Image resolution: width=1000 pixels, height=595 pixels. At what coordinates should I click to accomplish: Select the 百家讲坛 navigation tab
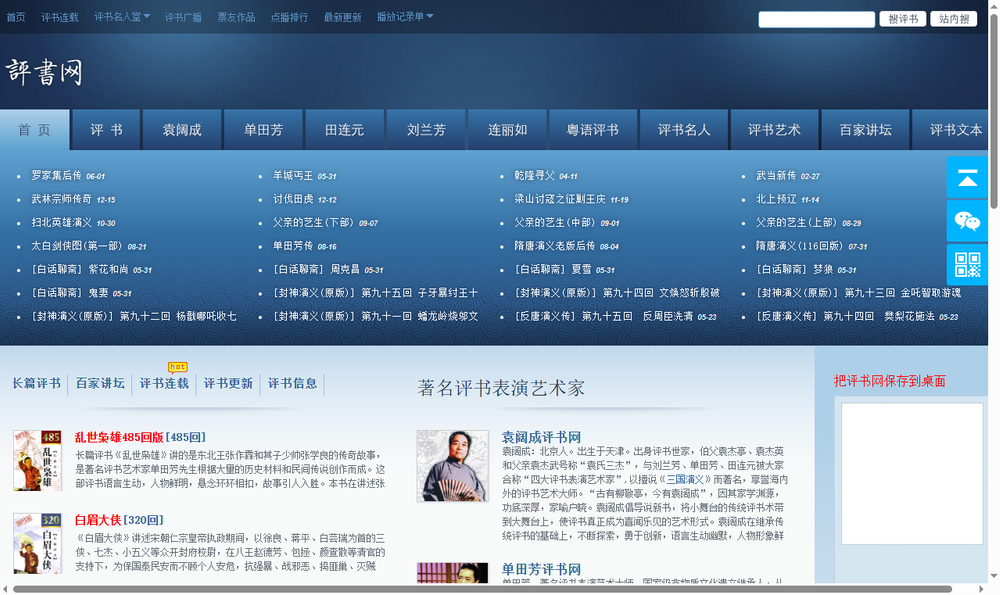click(x=865, y=129)
